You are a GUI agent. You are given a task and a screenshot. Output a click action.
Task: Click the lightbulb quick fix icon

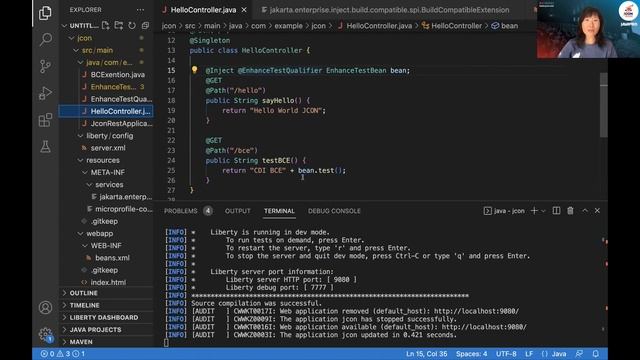pos(195,70)
